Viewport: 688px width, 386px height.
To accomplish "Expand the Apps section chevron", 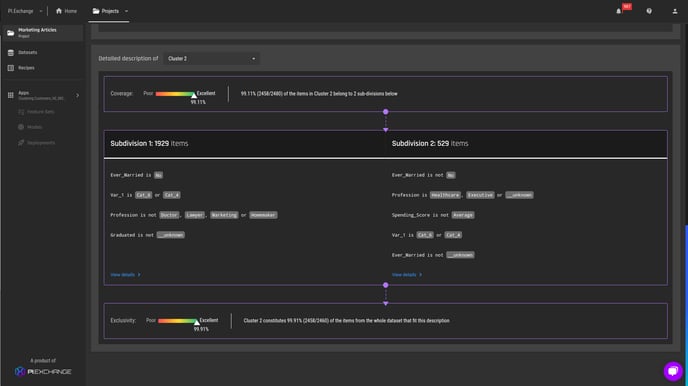I will point(78,95).
